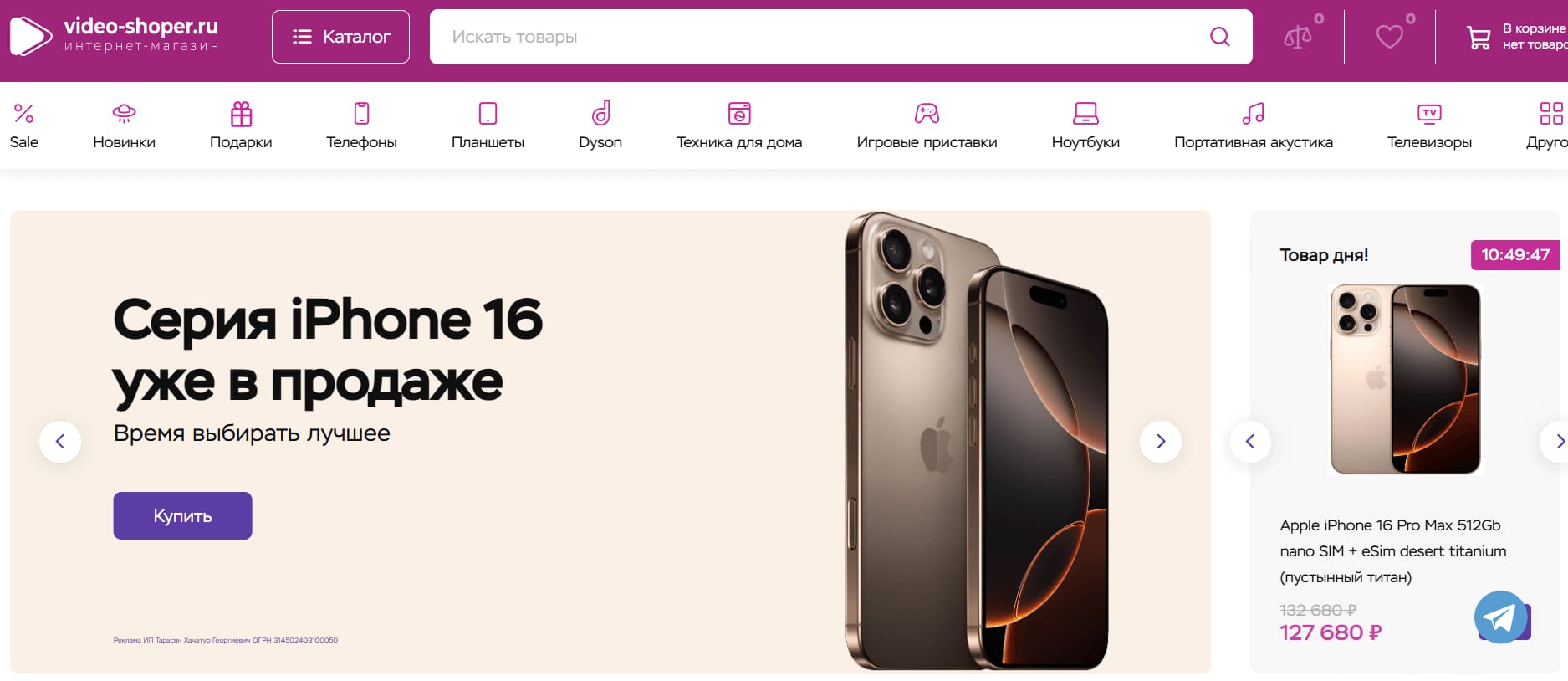Screen dimensions: 1568x681
Task: Open Apple iPhone 16 Pro Max product link
Action: pos(1393,551)
